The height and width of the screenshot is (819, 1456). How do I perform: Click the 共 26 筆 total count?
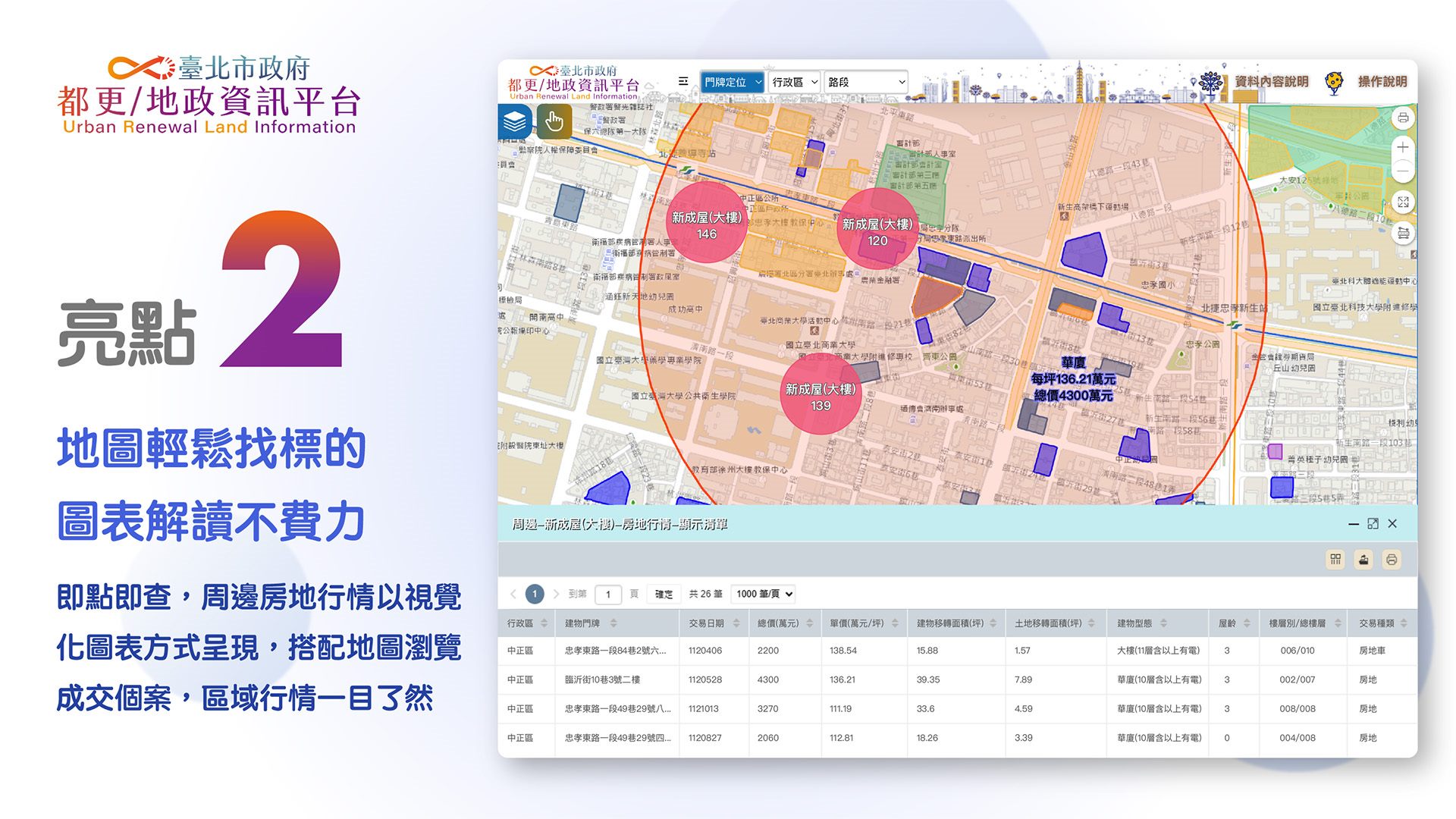[x=705, y=594]
